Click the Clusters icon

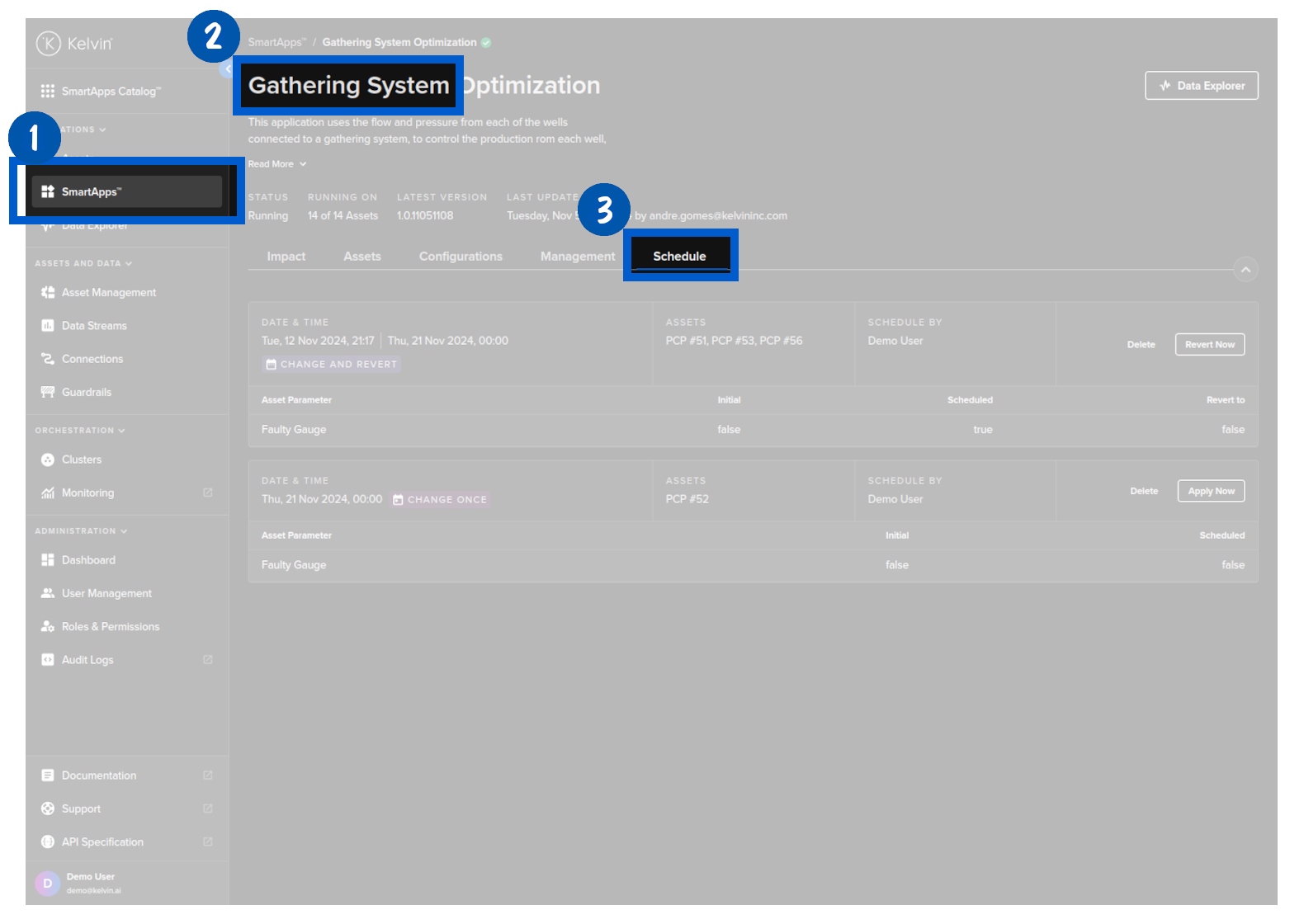point(48,460)
